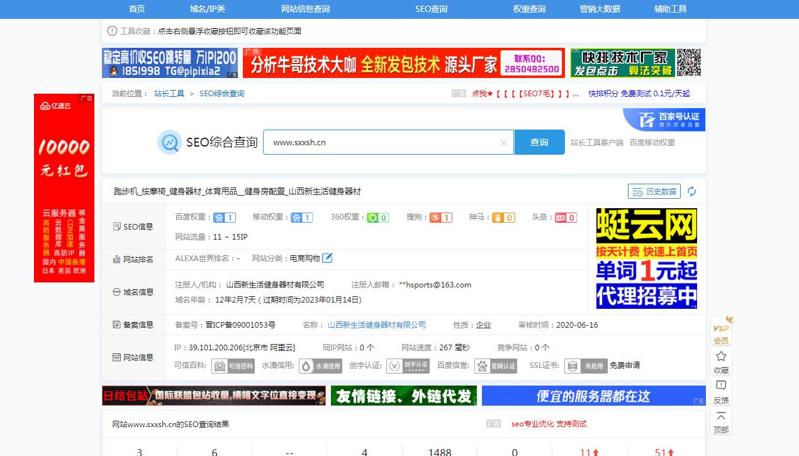Viewport: 799px width, 456px height.
Task: Click the 网站排名 row label
Action: [133, 259]
